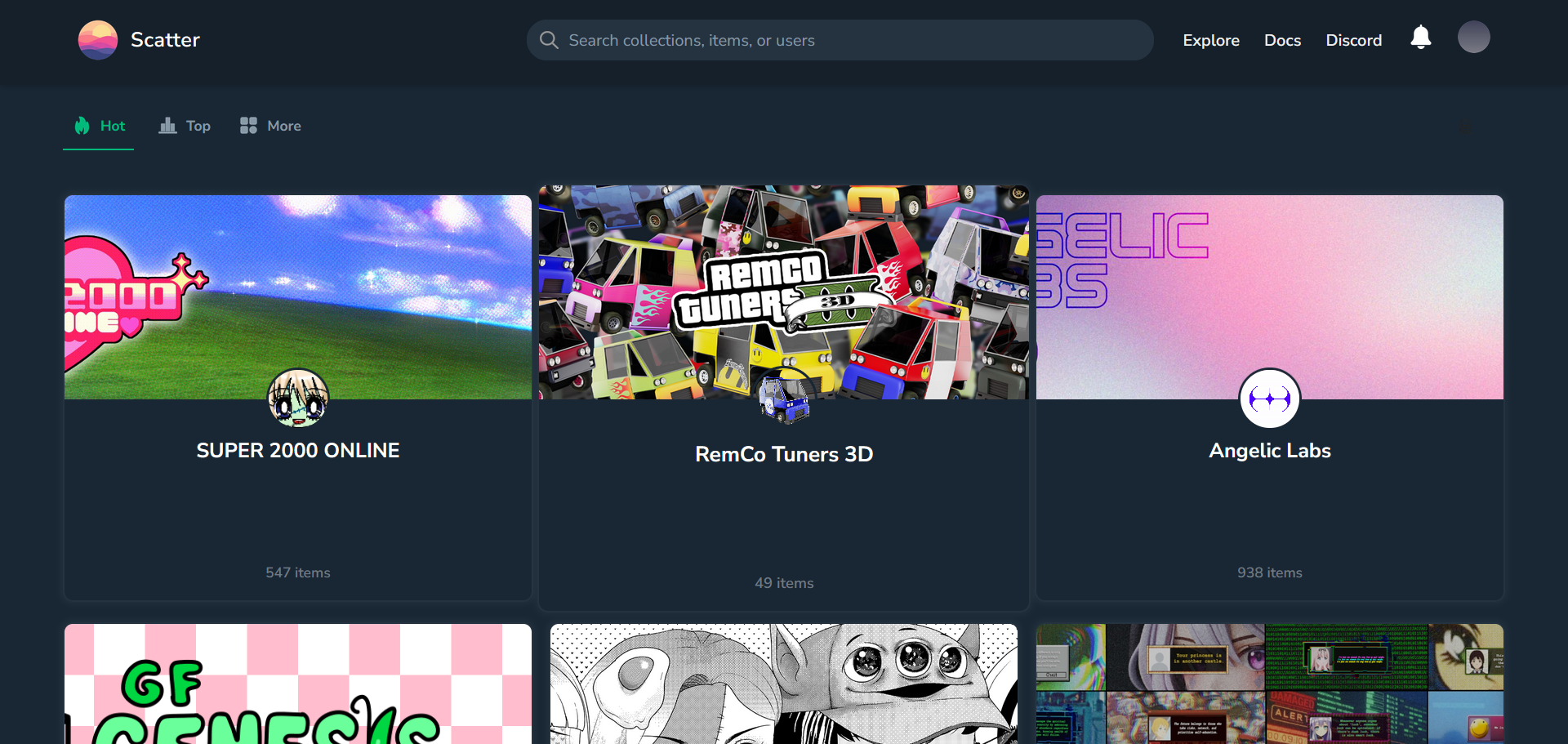Open the Docs link
Image resolution: width=1568 pixels, height=744 pixels.
[1282, 40]
